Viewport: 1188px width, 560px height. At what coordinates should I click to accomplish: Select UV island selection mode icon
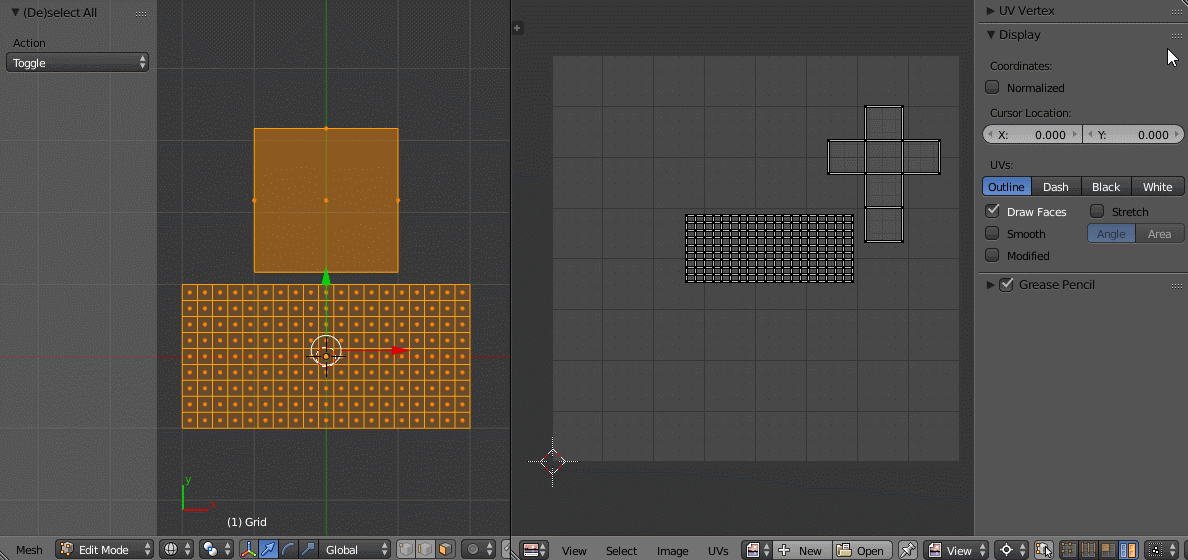pos(1129,550)
